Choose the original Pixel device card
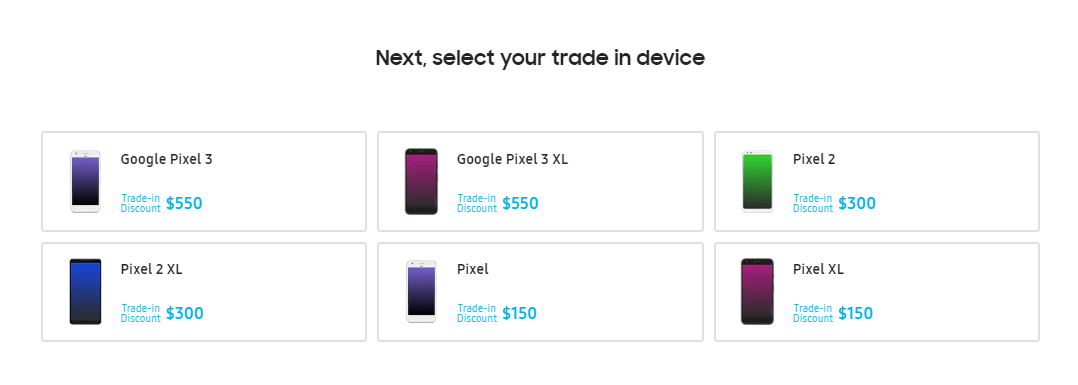 click(540, 292)
